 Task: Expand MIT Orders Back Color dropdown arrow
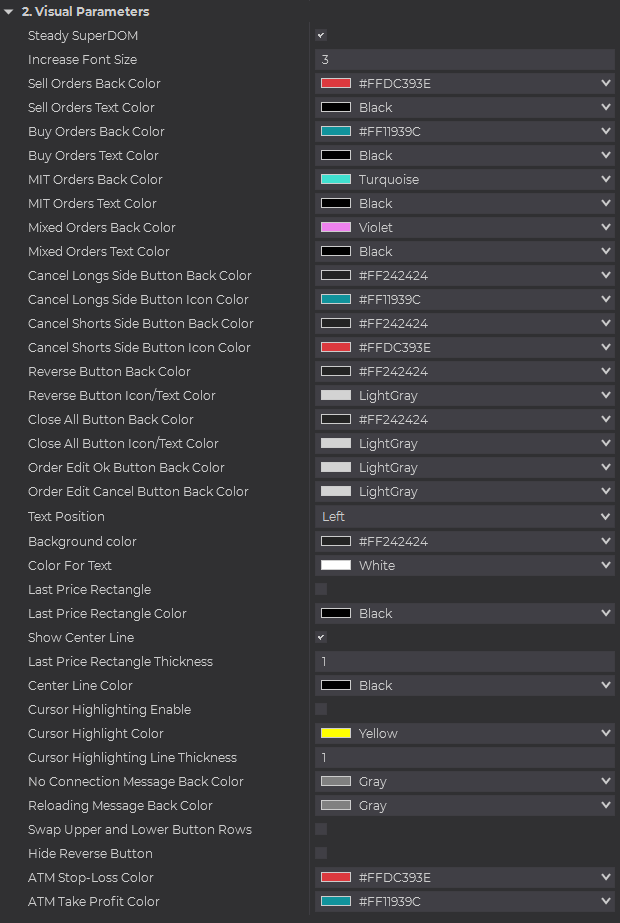point(605,180)
